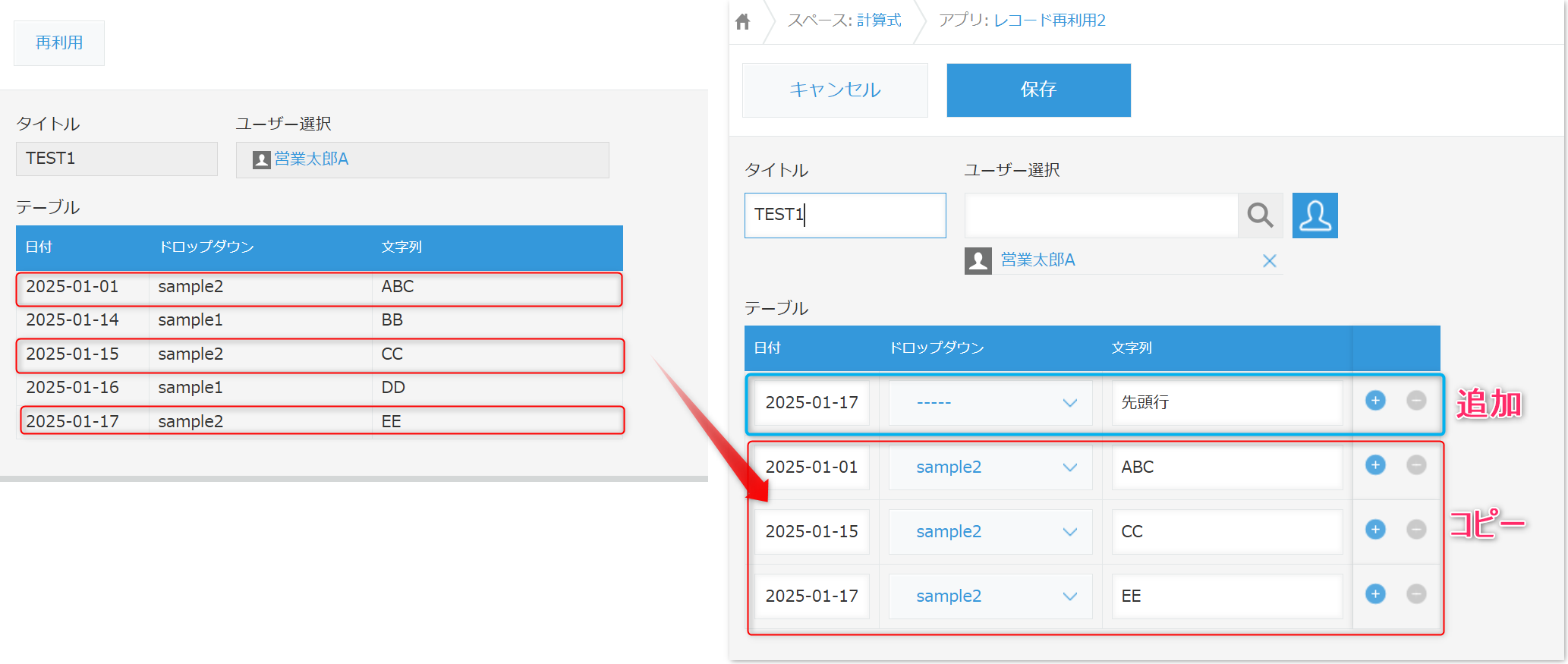Viewport: 1568px width, 664px height.
Task: Click 文字列 header in edit table
Action: [1132, 348]
